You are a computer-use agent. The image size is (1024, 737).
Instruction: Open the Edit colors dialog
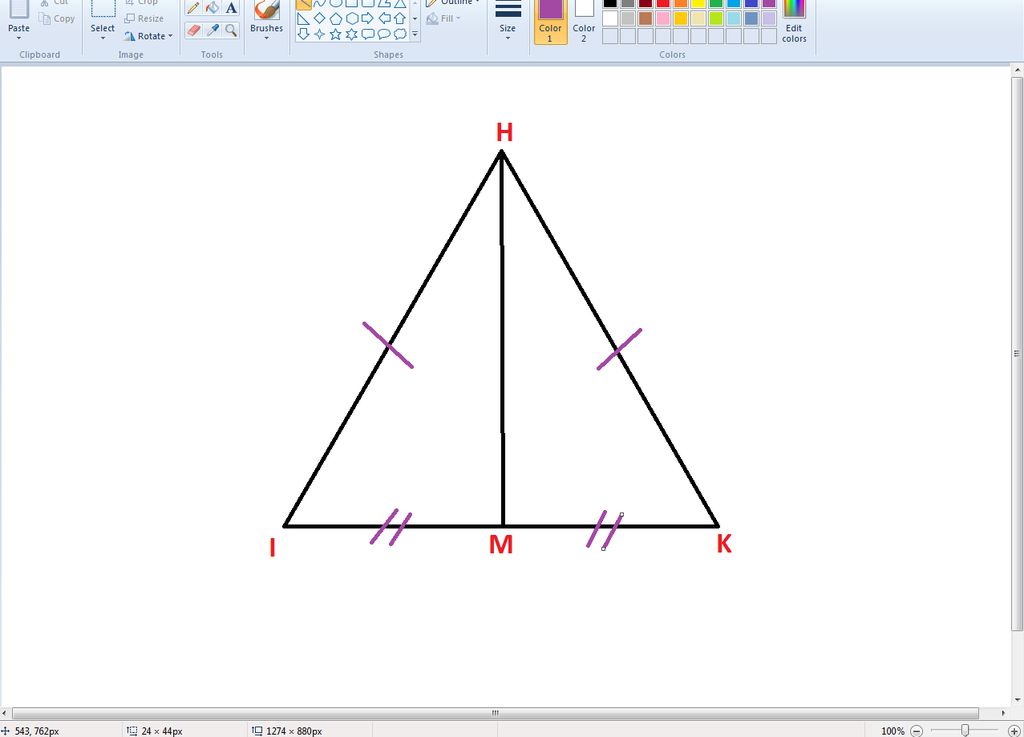(794, 22)
